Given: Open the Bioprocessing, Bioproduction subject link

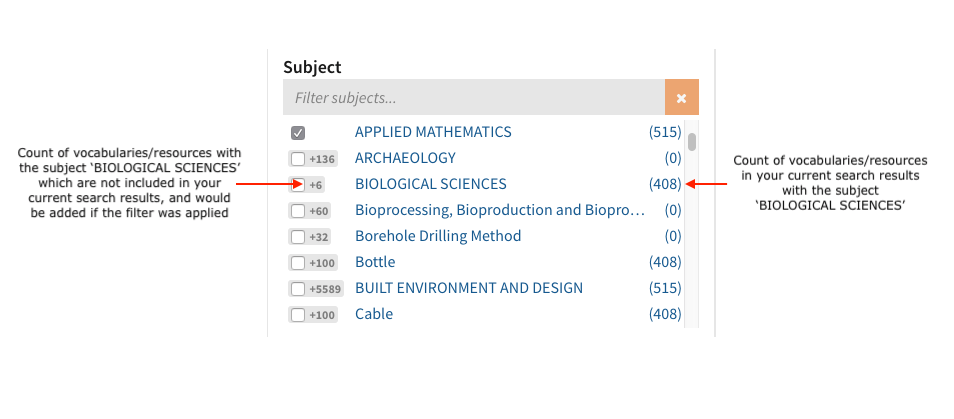Looking at the screenshot, I should click(x=497, y=210).
